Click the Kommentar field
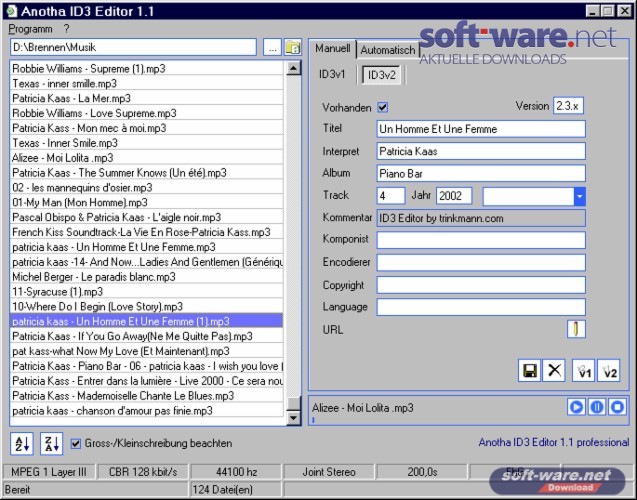 click(x=481, y=219)
